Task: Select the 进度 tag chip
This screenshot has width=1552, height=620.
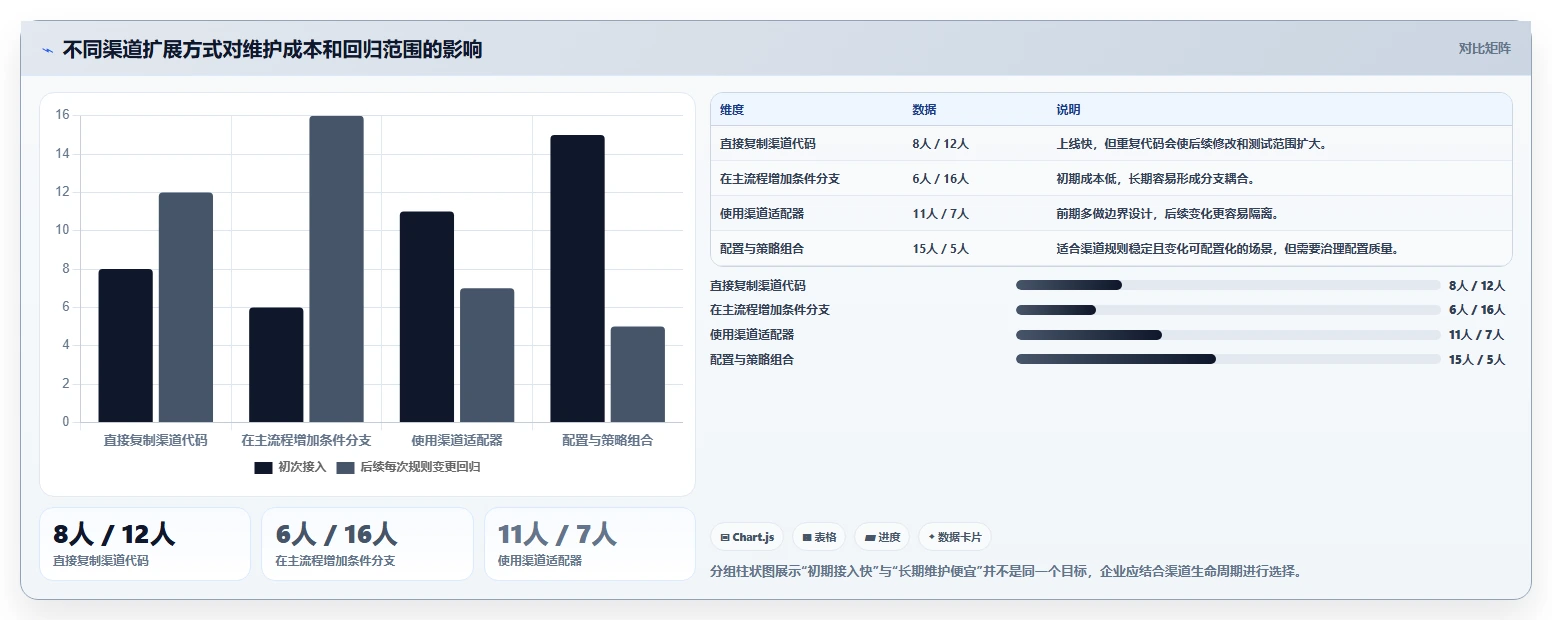Action: 882,537
